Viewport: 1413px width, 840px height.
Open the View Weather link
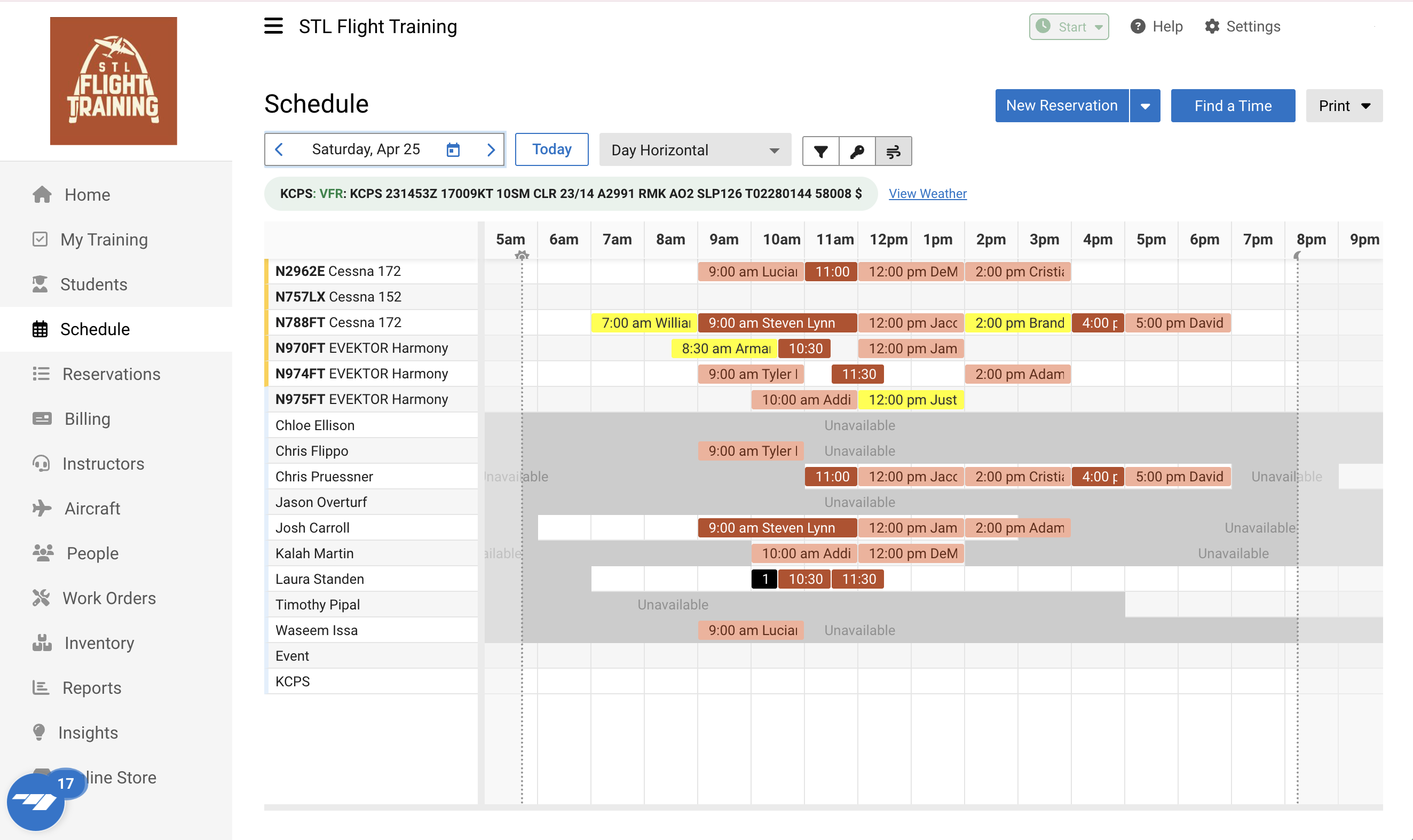[927, 194]
